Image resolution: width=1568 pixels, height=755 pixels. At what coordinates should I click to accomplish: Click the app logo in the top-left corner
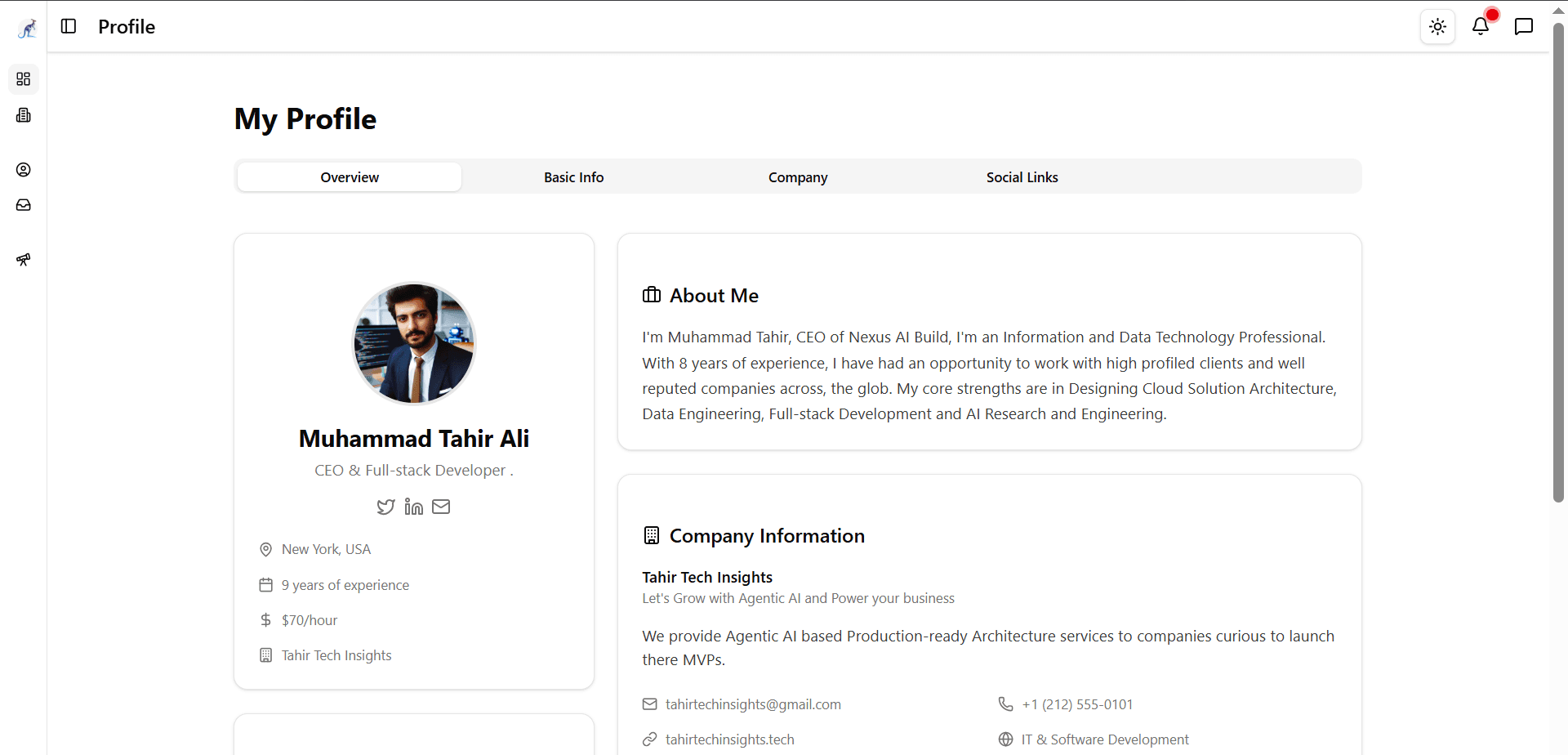[x=27, y=27]
